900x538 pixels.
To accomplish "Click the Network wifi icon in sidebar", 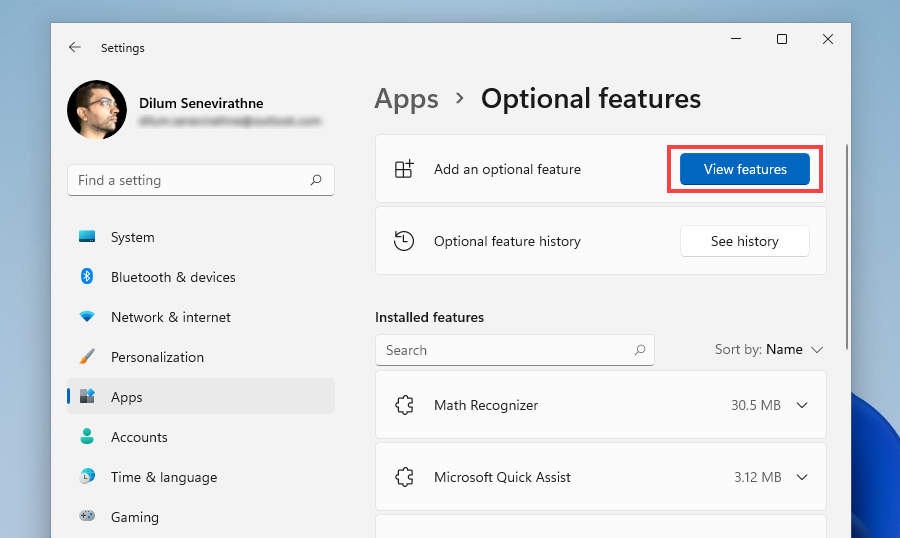I will pyautogui.click(x=87, y=317).
